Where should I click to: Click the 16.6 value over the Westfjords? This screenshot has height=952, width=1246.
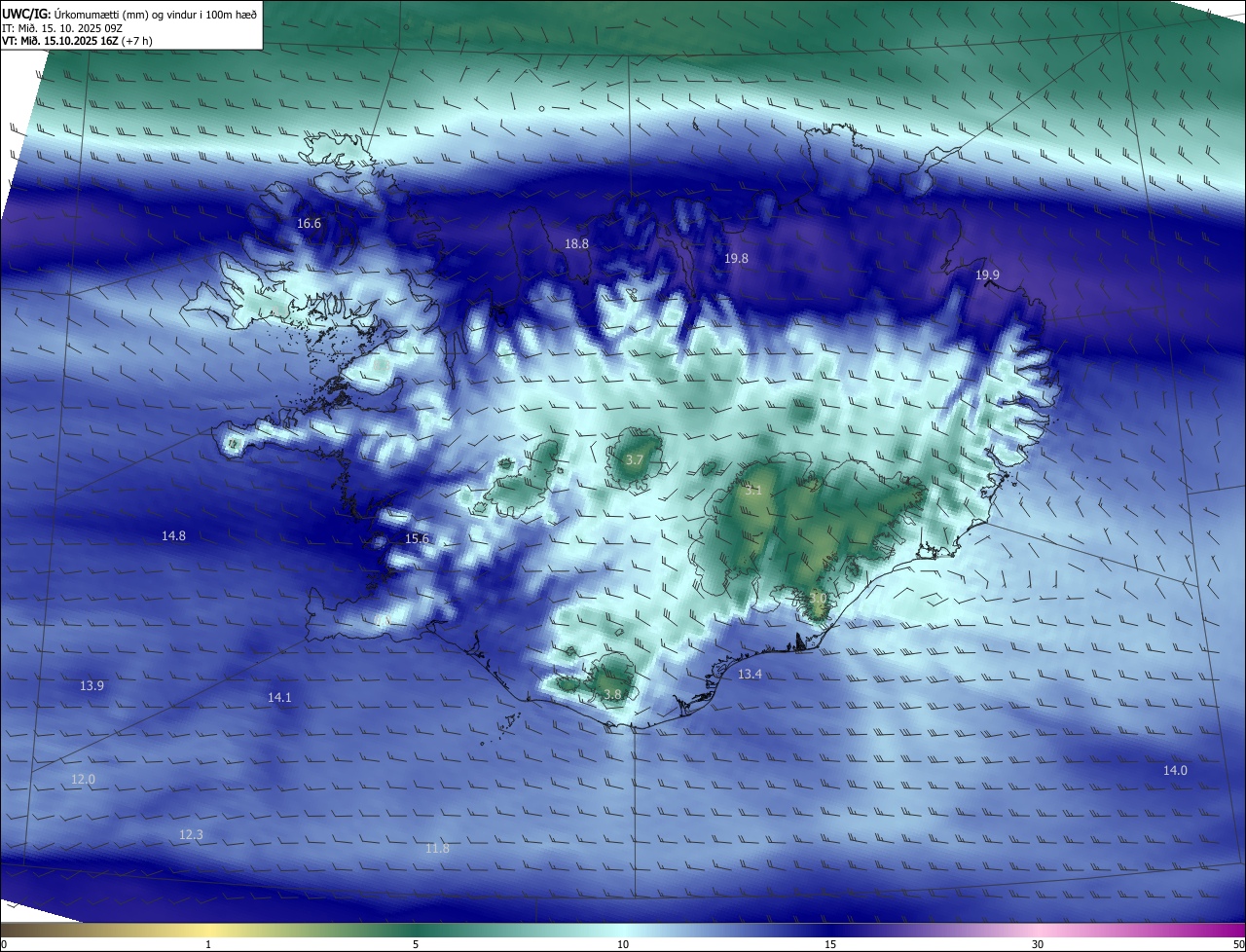309,224
